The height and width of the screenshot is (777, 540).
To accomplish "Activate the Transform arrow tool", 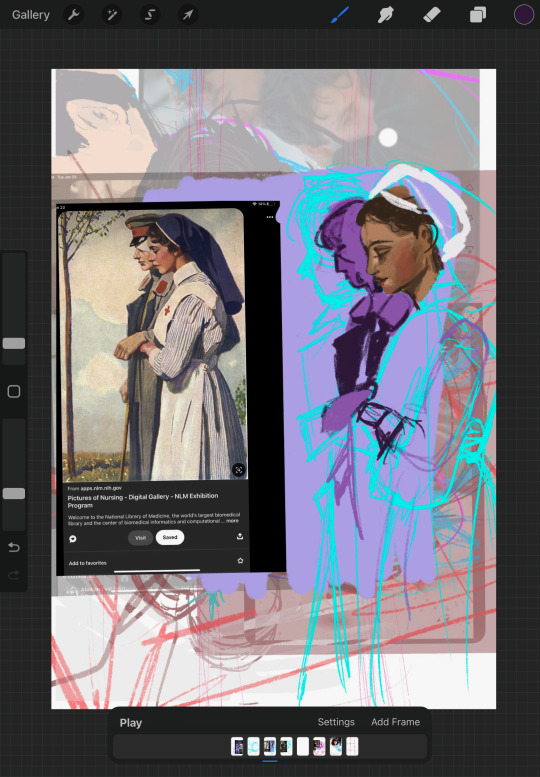I will pos(188,15).
